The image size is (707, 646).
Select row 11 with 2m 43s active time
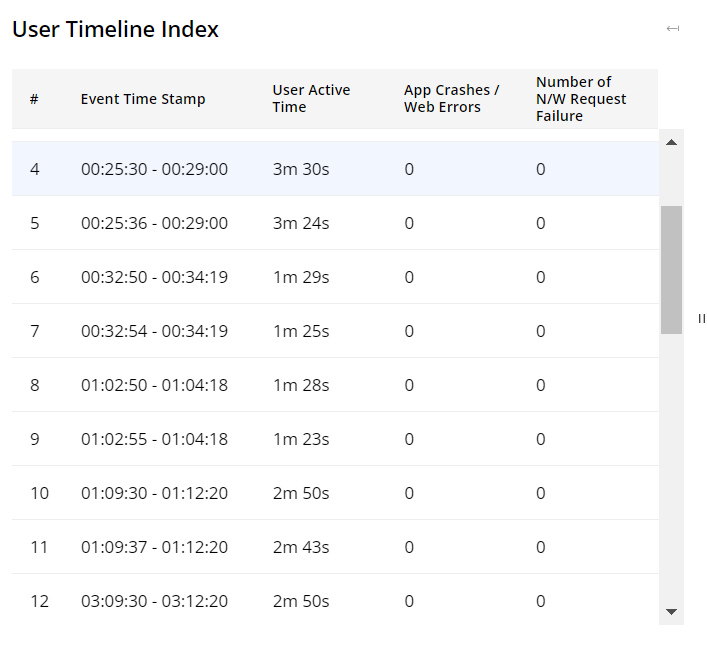coord(301,547)
